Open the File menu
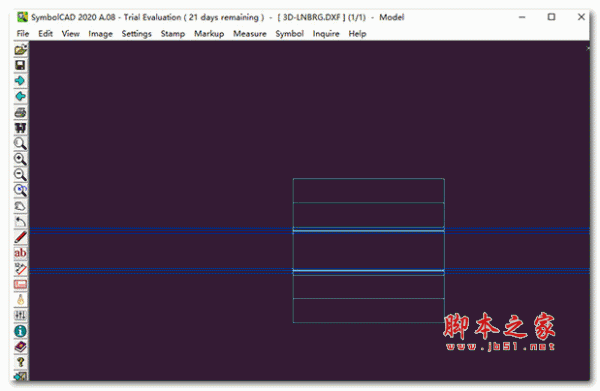Image resolution: width=600 pixels, height=391 pixels. click(23, 34)
